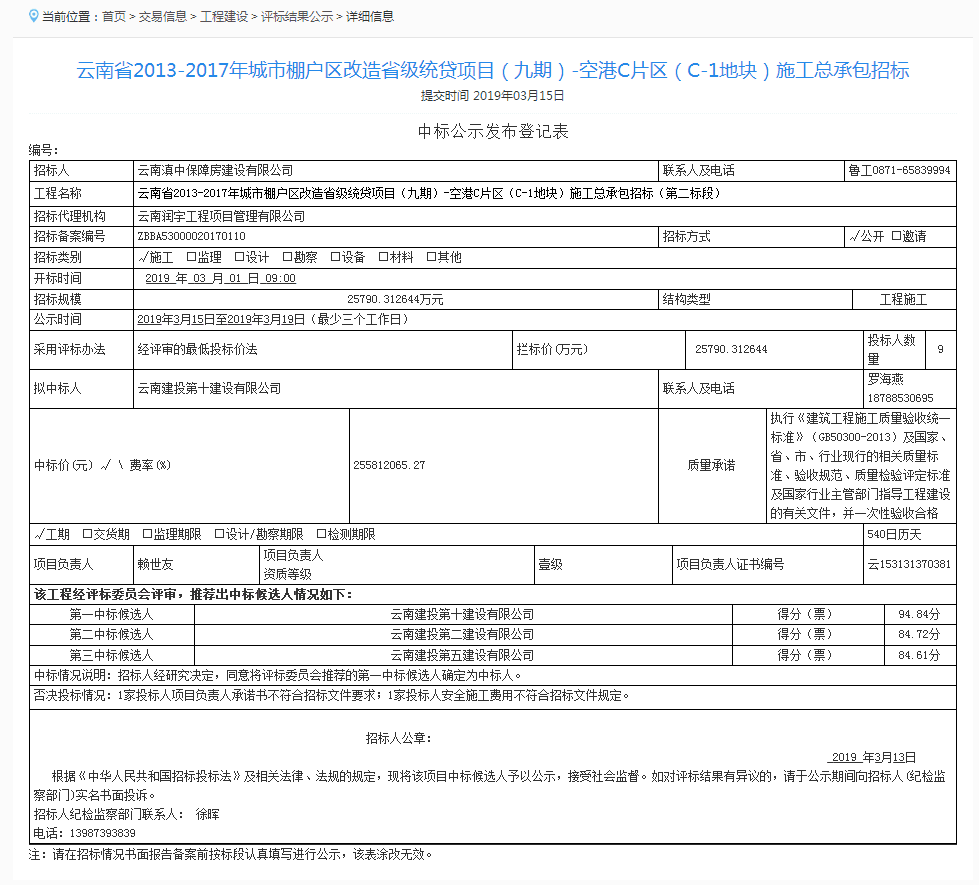Image resolution: width=979 pixels, height=885 pixels.
Task: Click contact phone 18788530695
Action: coord(900,398)
